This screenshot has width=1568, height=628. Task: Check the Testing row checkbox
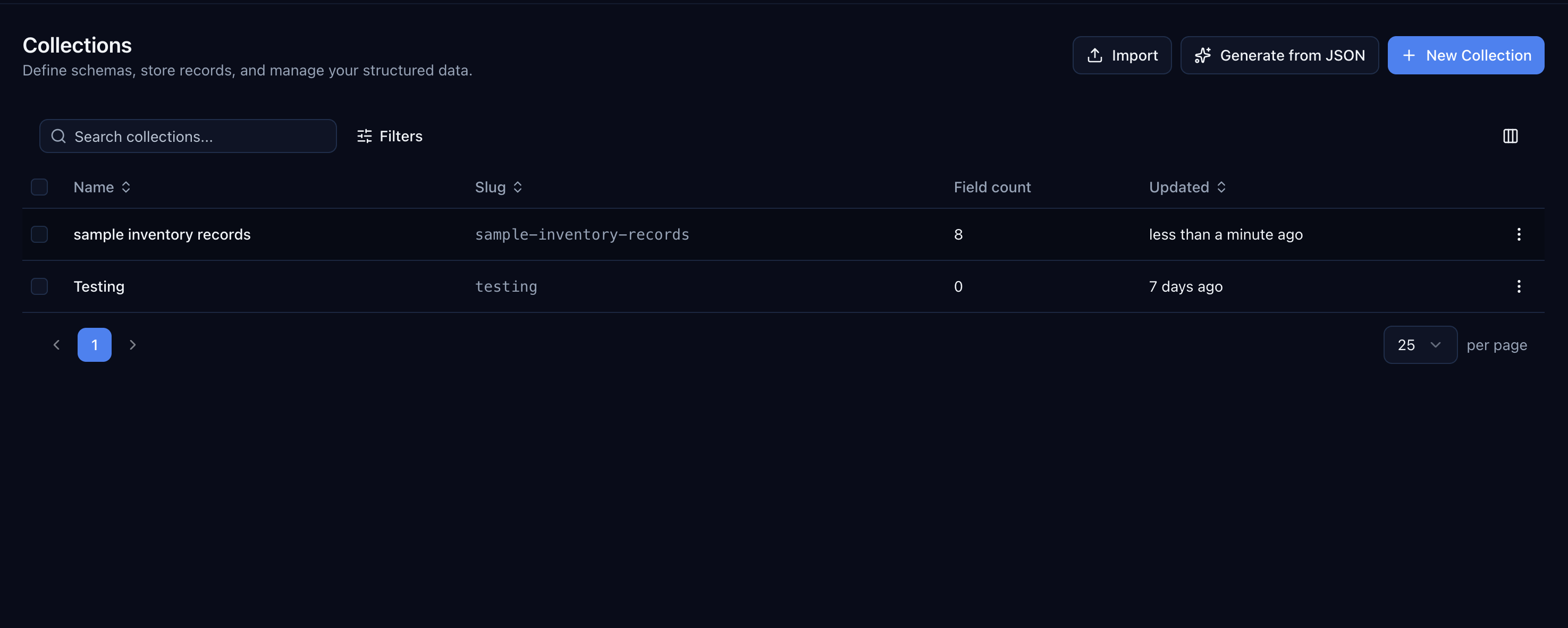coord(39,286)
